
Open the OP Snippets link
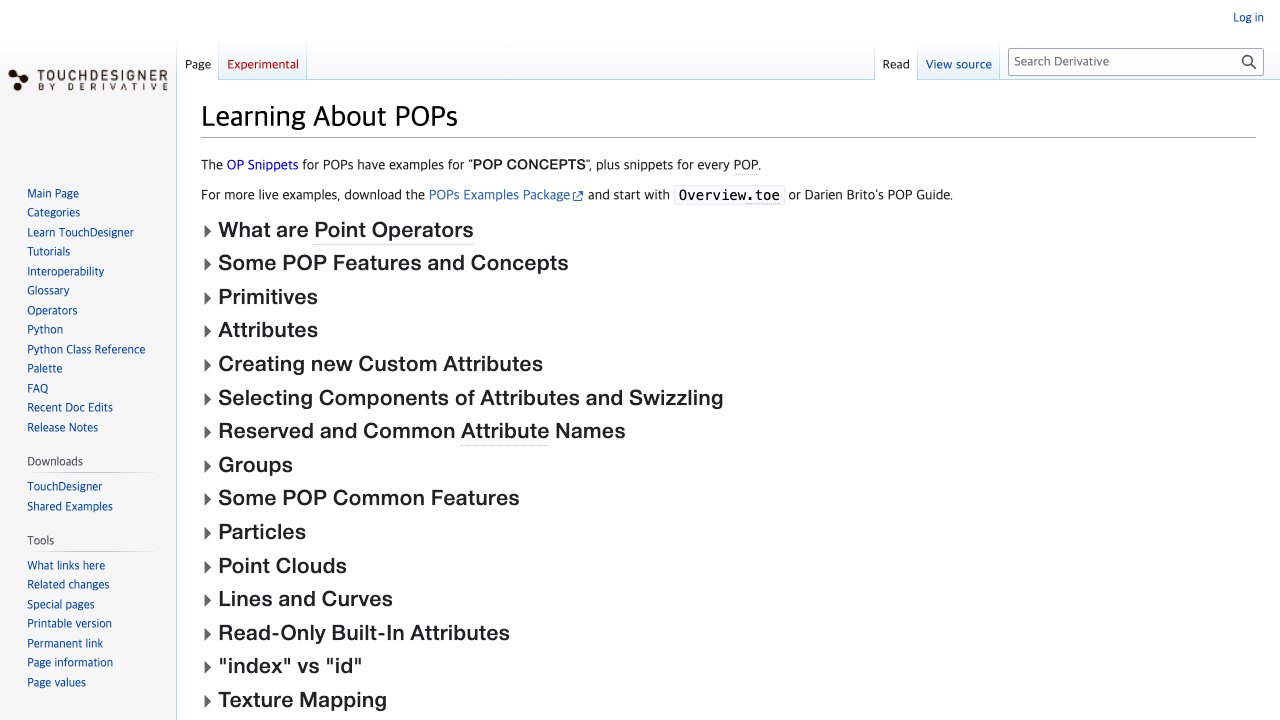[x=263, y=165]
